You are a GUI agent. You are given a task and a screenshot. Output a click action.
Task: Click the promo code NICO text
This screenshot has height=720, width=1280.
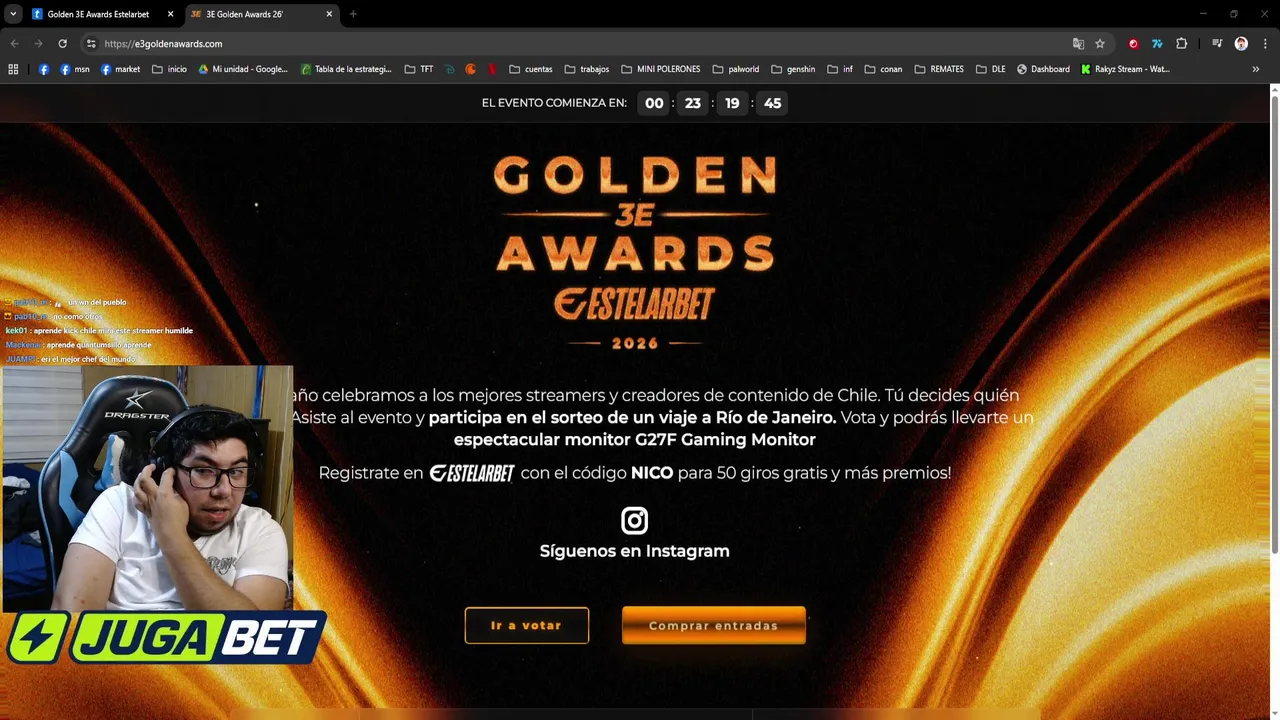click(652, 473)
